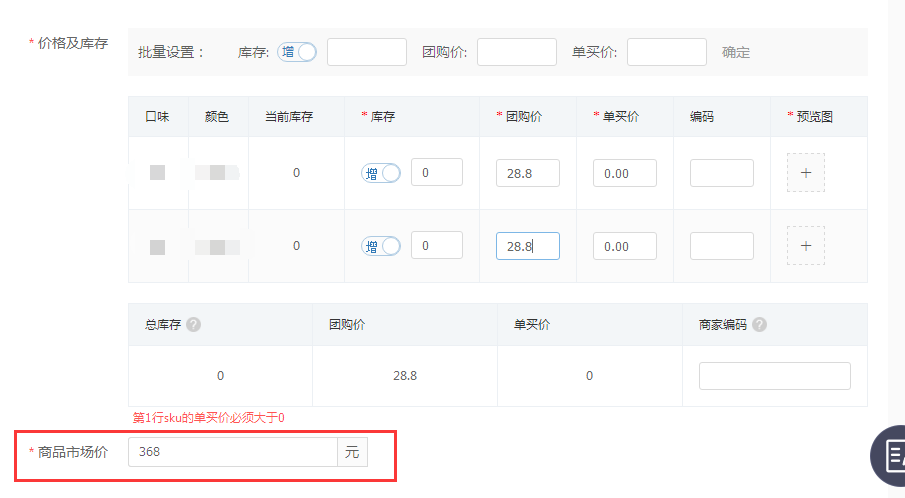Toggle the batch 库存 增 switch
This screenshot has width=905, height=498.
coord(297,52)
